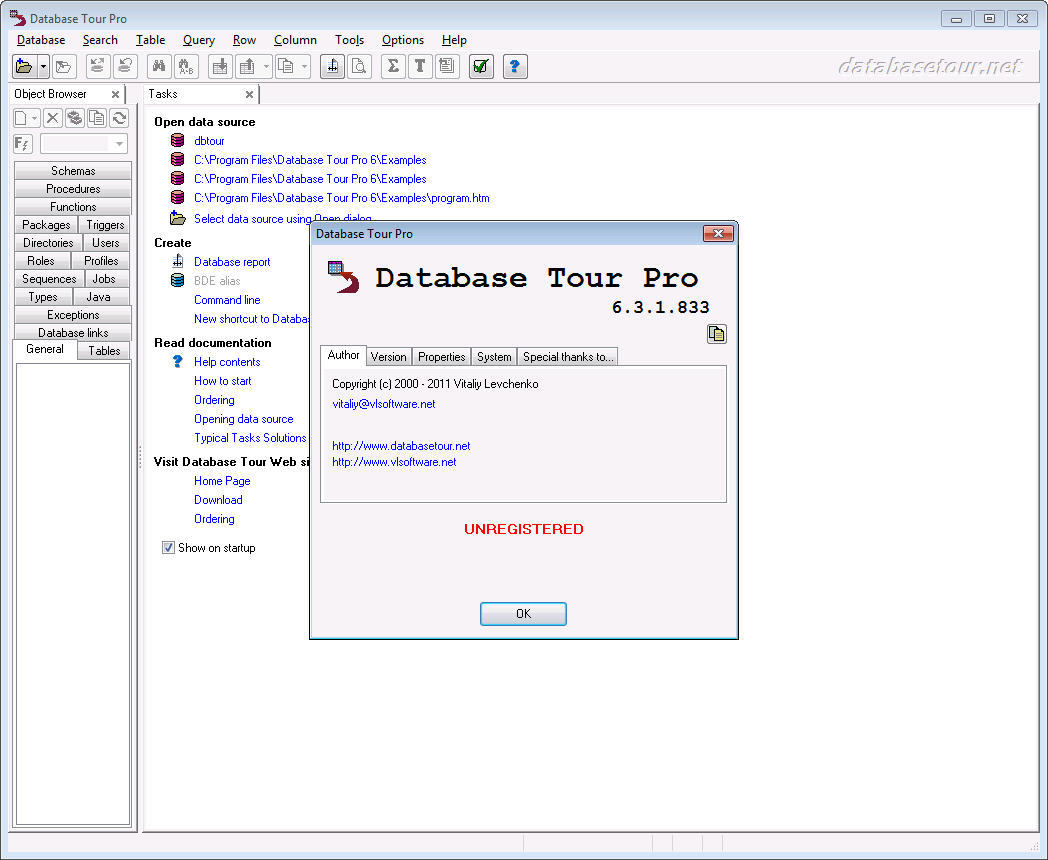Click the copy info icon in About dialog
This screenshot has width=1048, height=860.
[716, 333]
